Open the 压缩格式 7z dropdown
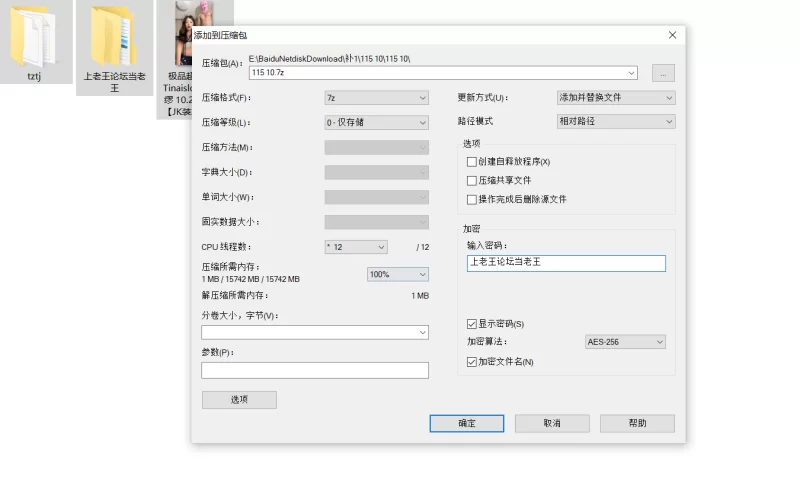 (376, 98)
